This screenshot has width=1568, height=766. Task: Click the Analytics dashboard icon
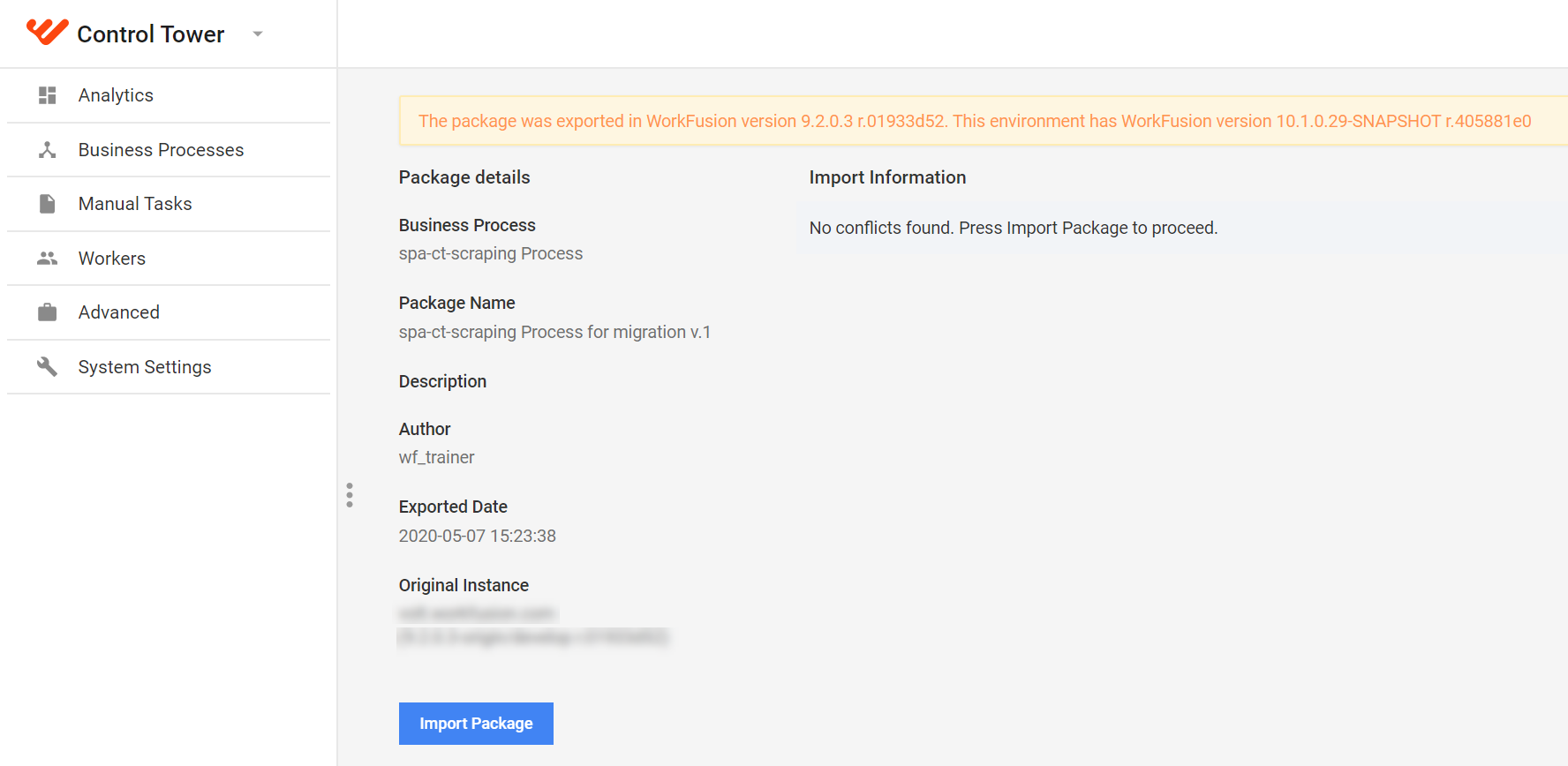click(x=48, y=95)
